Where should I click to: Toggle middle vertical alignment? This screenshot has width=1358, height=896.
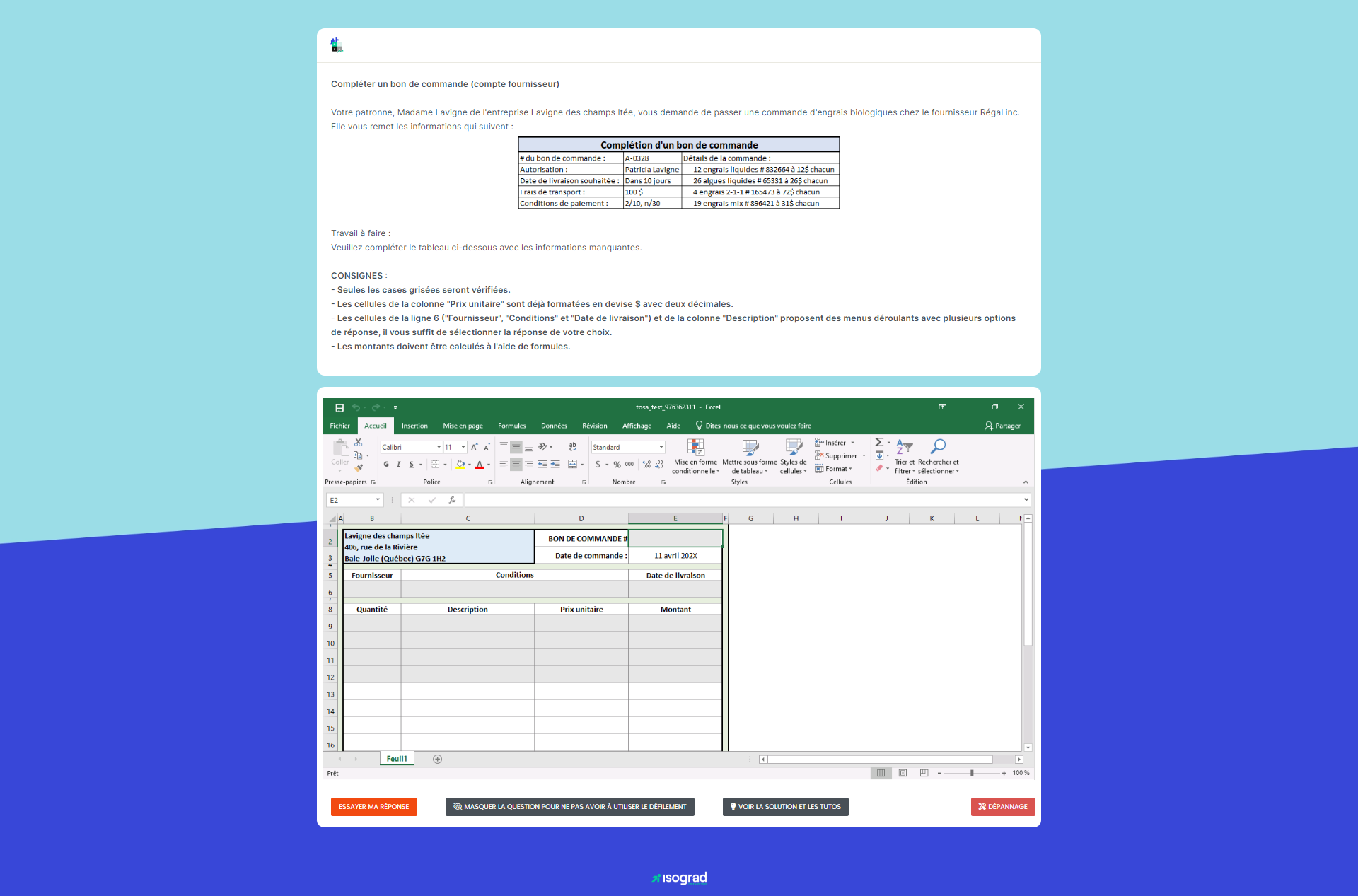point(516,447)
